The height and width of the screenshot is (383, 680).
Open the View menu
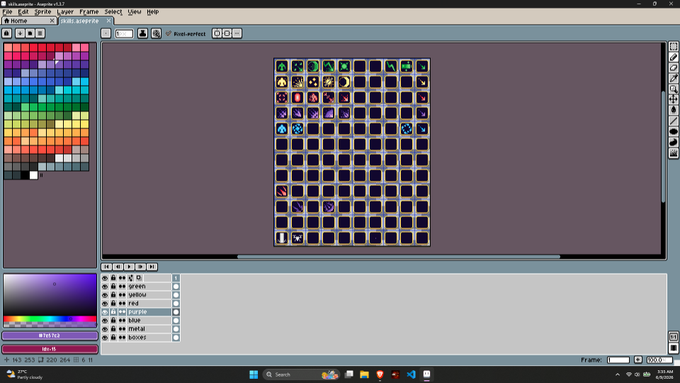[134, 12]
